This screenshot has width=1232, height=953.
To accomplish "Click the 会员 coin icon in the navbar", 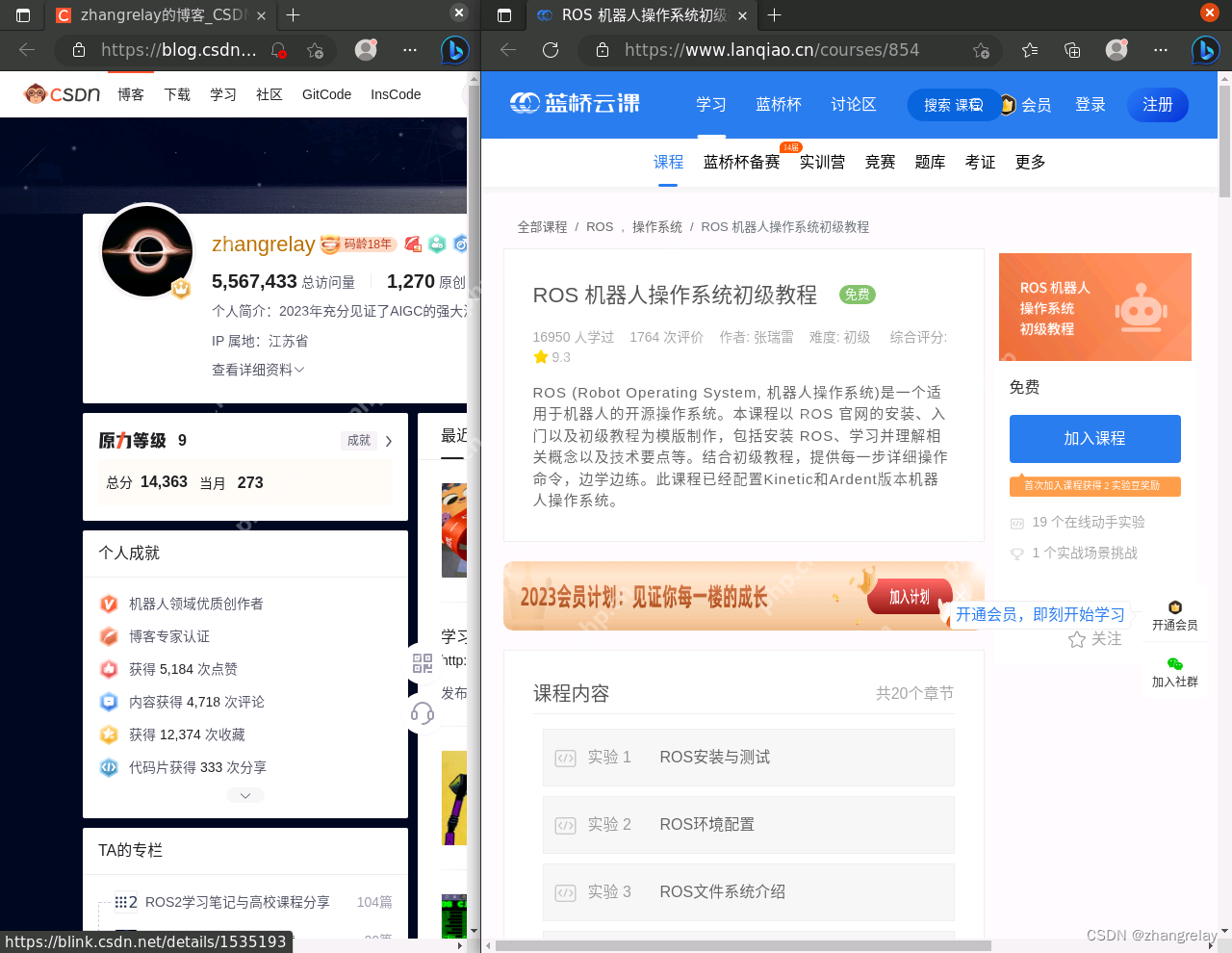I will click(1007, 106).
